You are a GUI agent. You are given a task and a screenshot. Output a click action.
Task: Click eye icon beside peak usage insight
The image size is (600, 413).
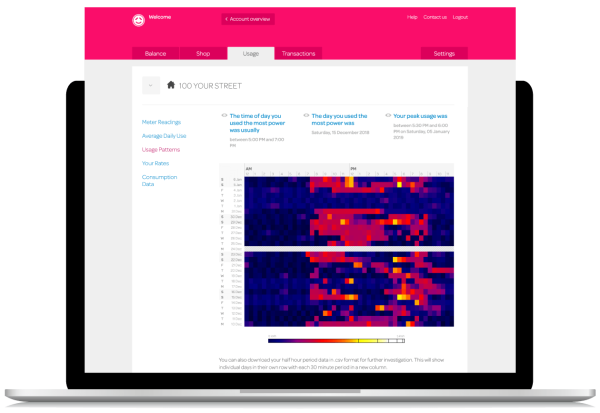point(388,115)
